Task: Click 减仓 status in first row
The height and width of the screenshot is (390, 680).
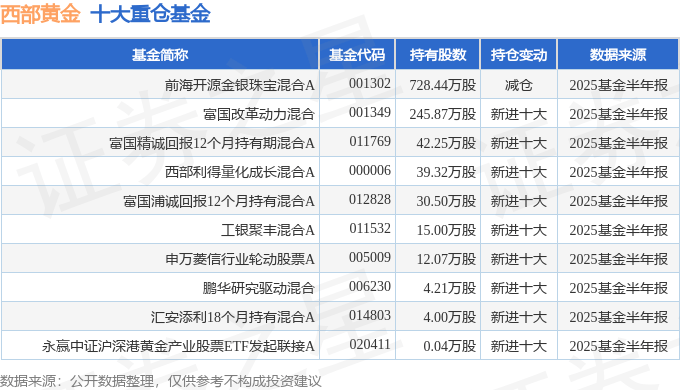Action: [x=519, y=85]
